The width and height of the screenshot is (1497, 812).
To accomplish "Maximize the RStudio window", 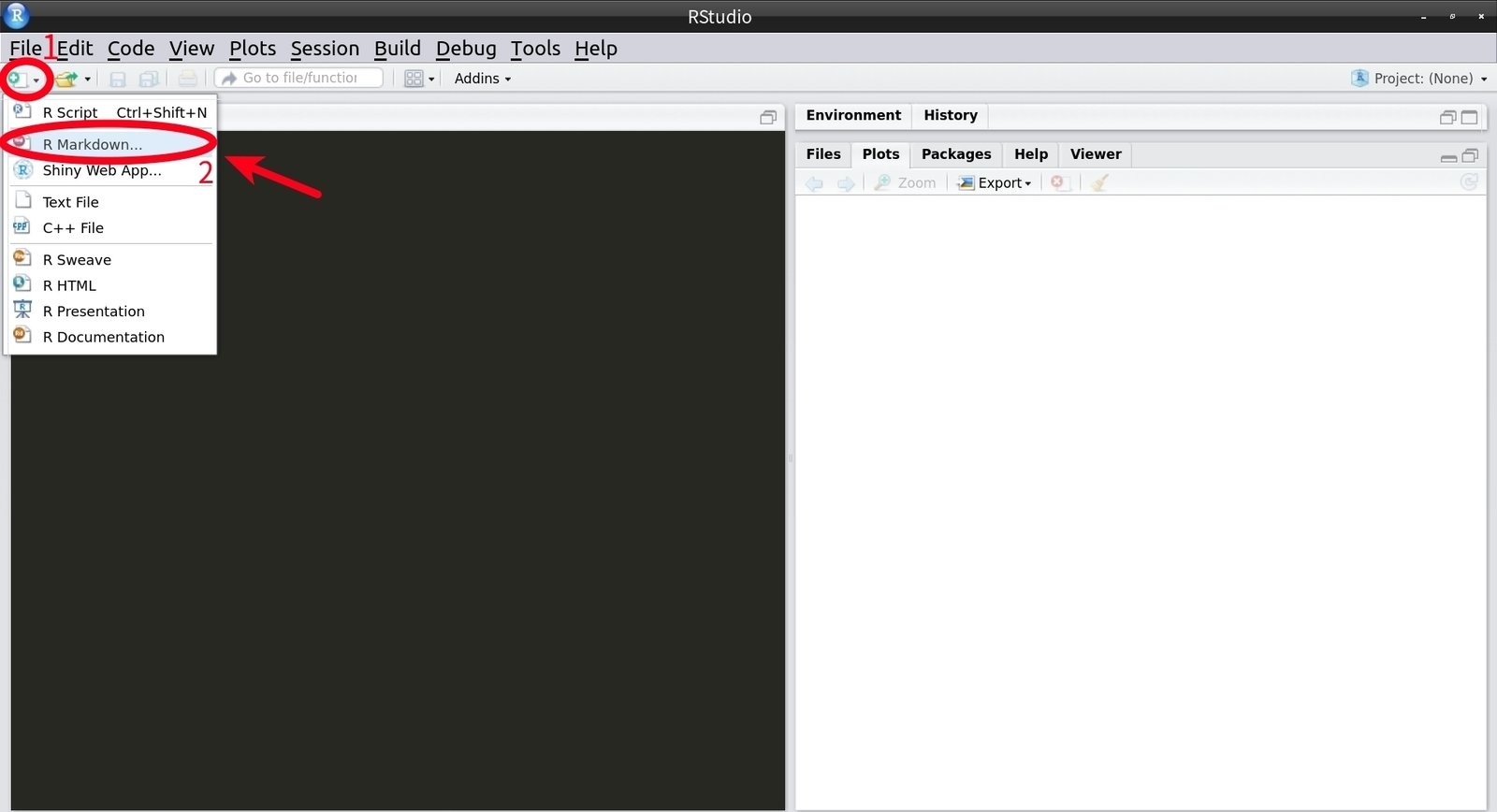I will point(1452,16).
